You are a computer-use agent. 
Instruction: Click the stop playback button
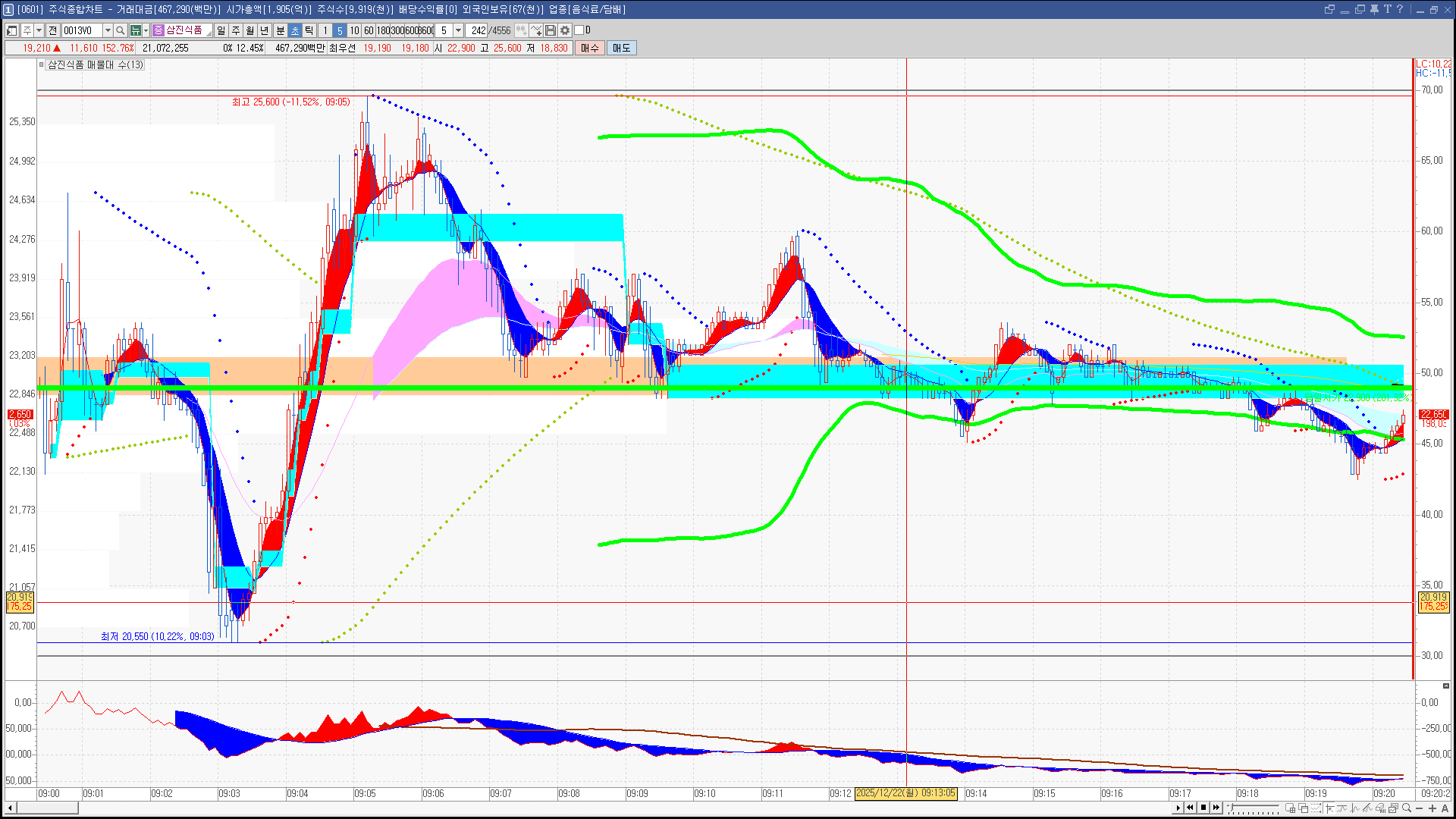click(x=1203, y=808)
